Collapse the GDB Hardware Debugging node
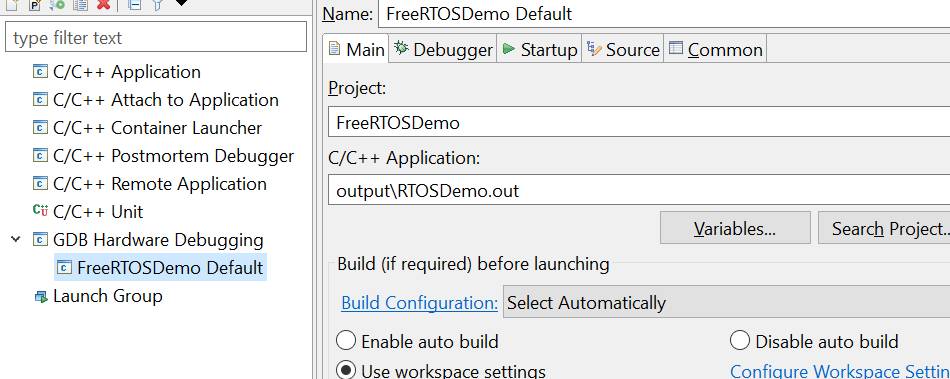Image resolution: width=950 pixels, height=379 pixels. point(16,240)
